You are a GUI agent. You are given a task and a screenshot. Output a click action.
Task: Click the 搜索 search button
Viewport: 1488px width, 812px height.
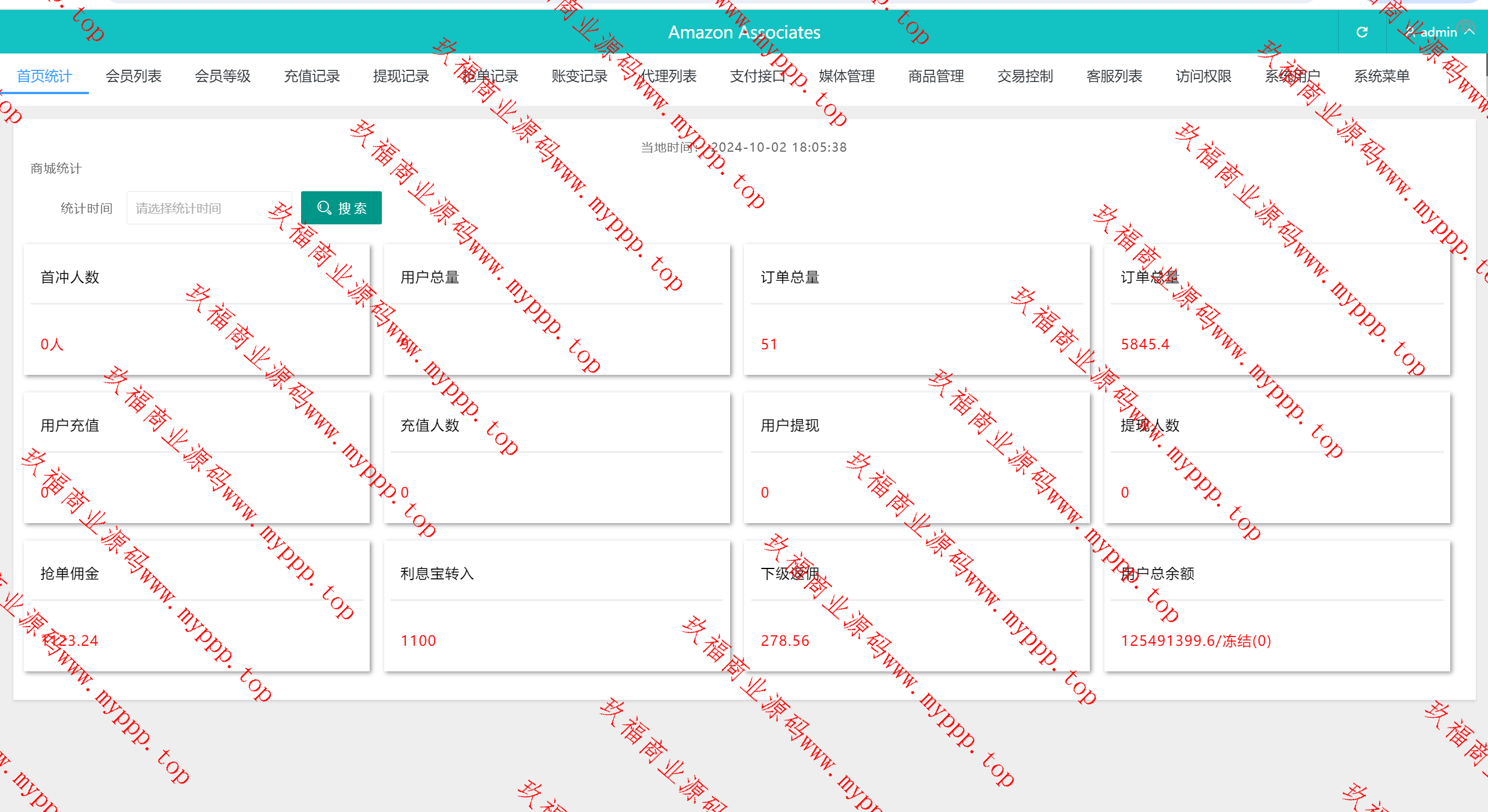pos(341,208)
